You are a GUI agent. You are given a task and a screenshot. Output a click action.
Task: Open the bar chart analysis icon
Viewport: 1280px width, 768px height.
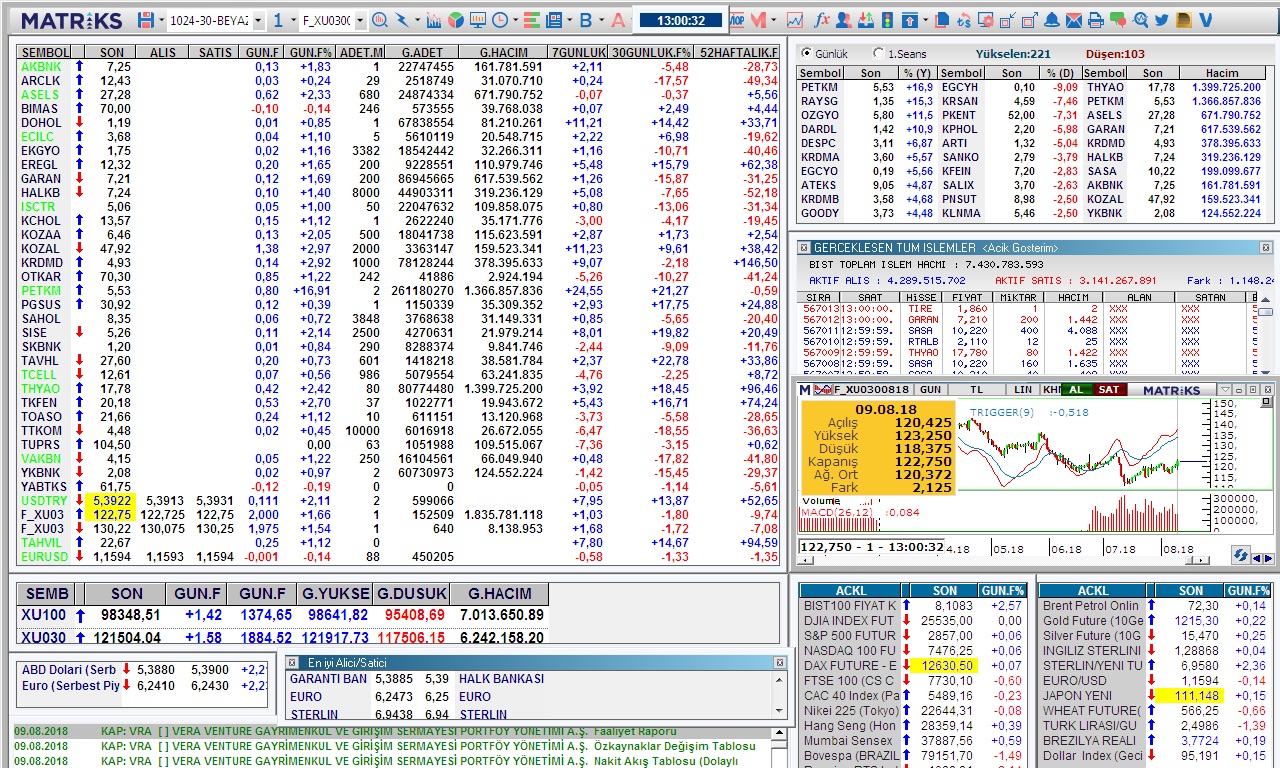pos(434,20)
